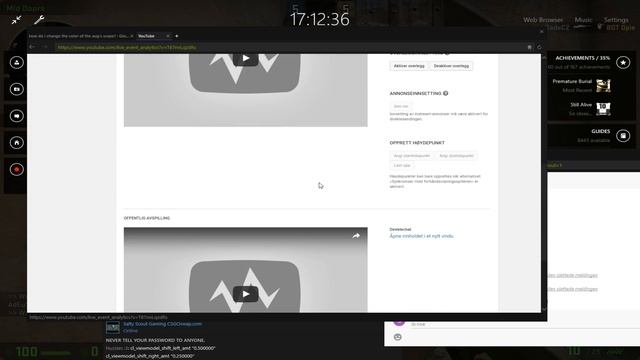This screenshot has width=640, height=360.
Task: Click the Aktiver overlegg button
Action: (409, 66)
